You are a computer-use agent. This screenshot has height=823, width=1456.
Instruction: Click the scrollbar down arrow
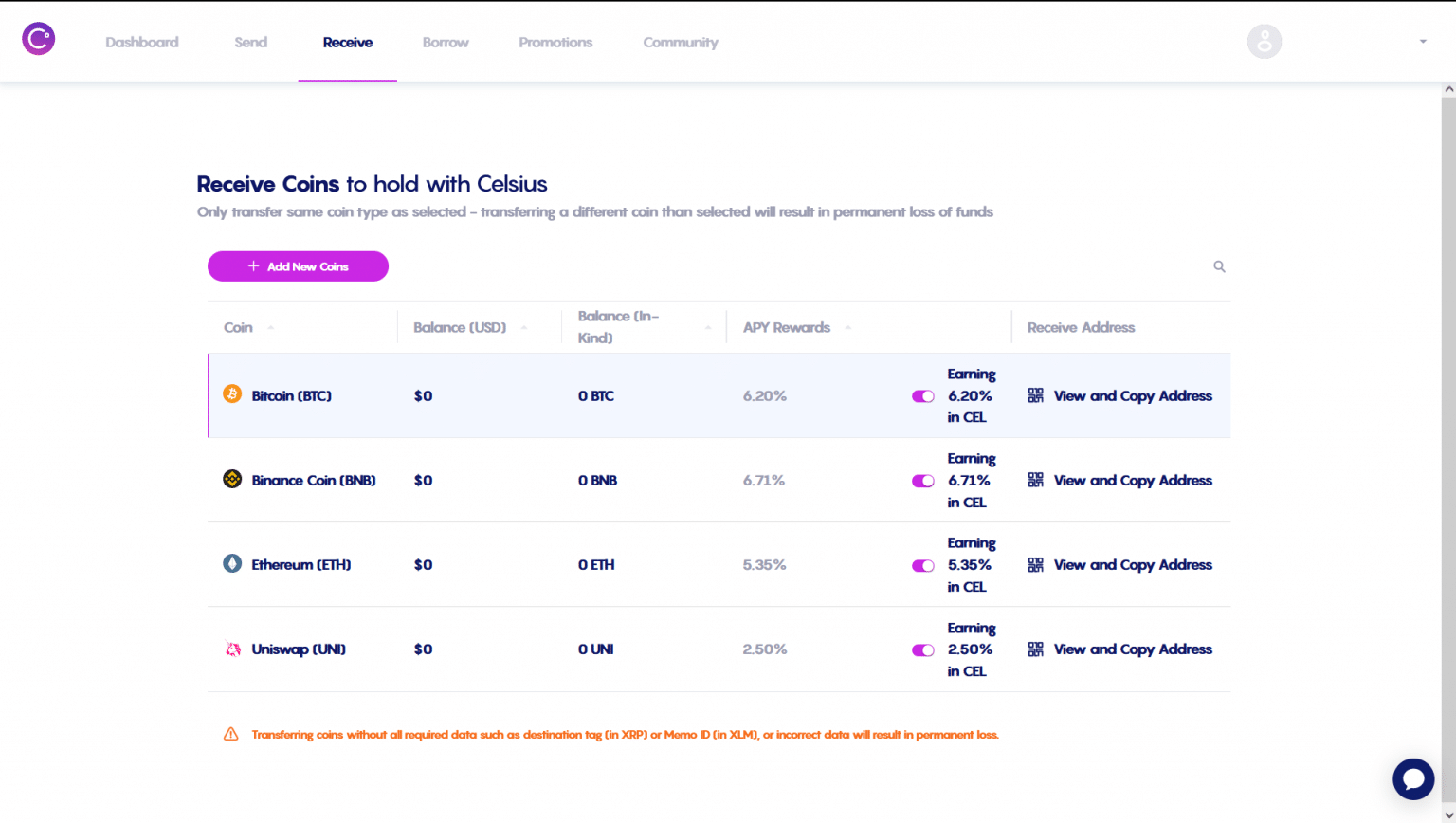click(x=1448, y=815)
